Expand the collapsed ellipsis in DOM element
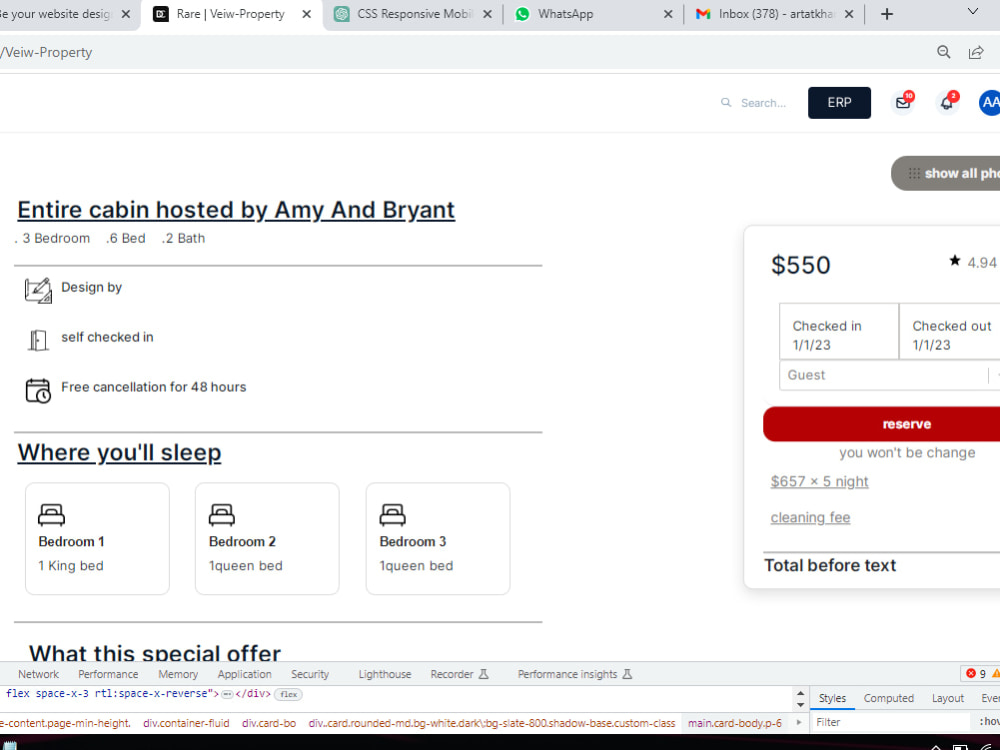Viewport: 1000px width, 750px height. coord(227,694)
